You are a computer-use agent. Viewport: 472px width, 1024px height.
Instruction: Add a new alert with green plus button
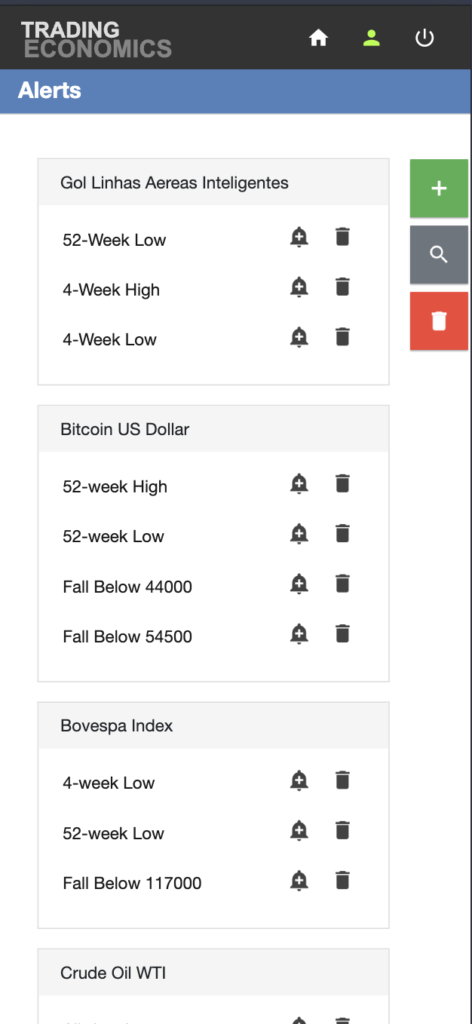pyautogui.click(x=439, y=189)
